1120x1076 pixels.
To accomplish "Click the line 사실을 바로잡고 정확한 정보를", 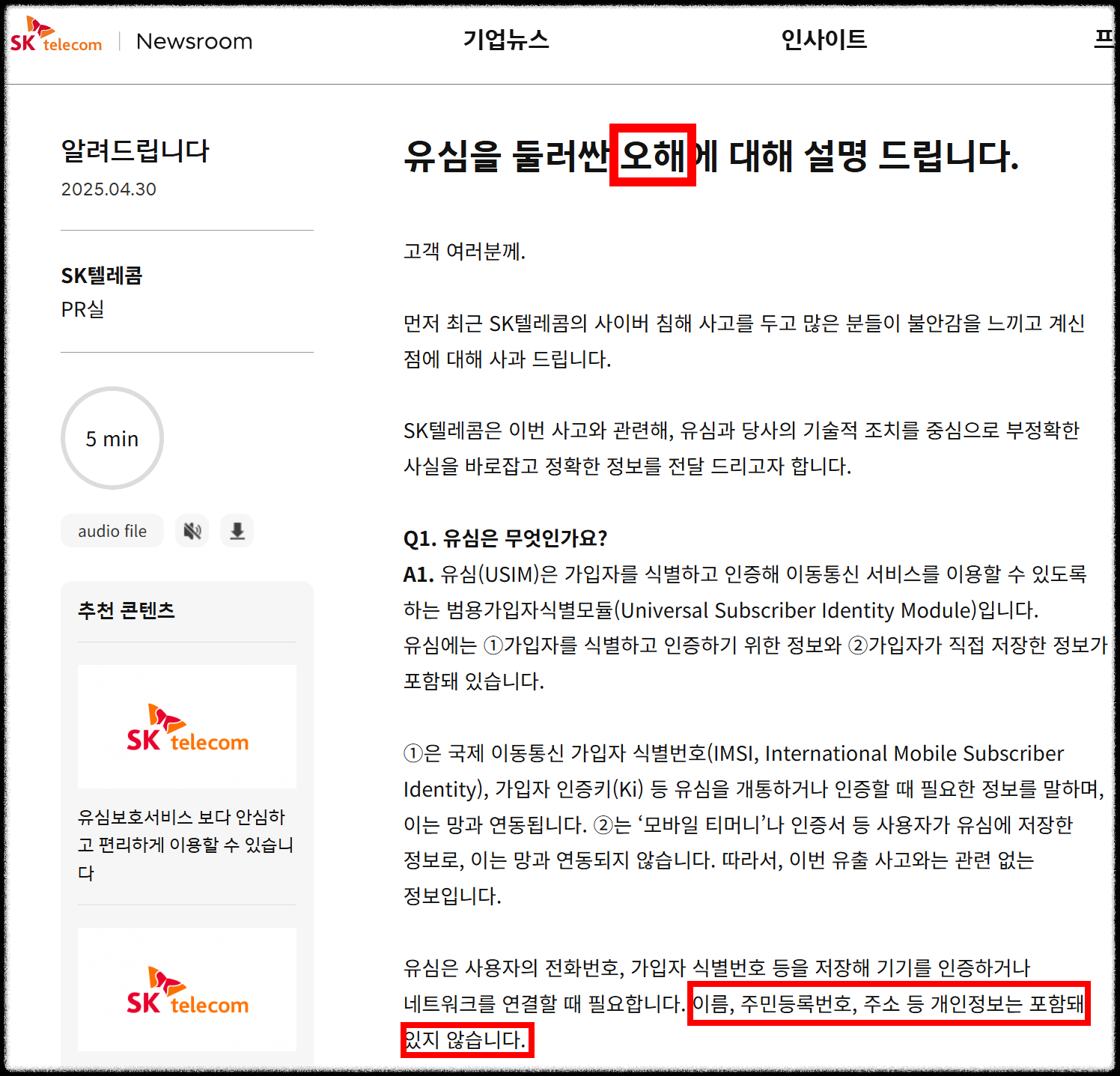I will tap(627, 466).
